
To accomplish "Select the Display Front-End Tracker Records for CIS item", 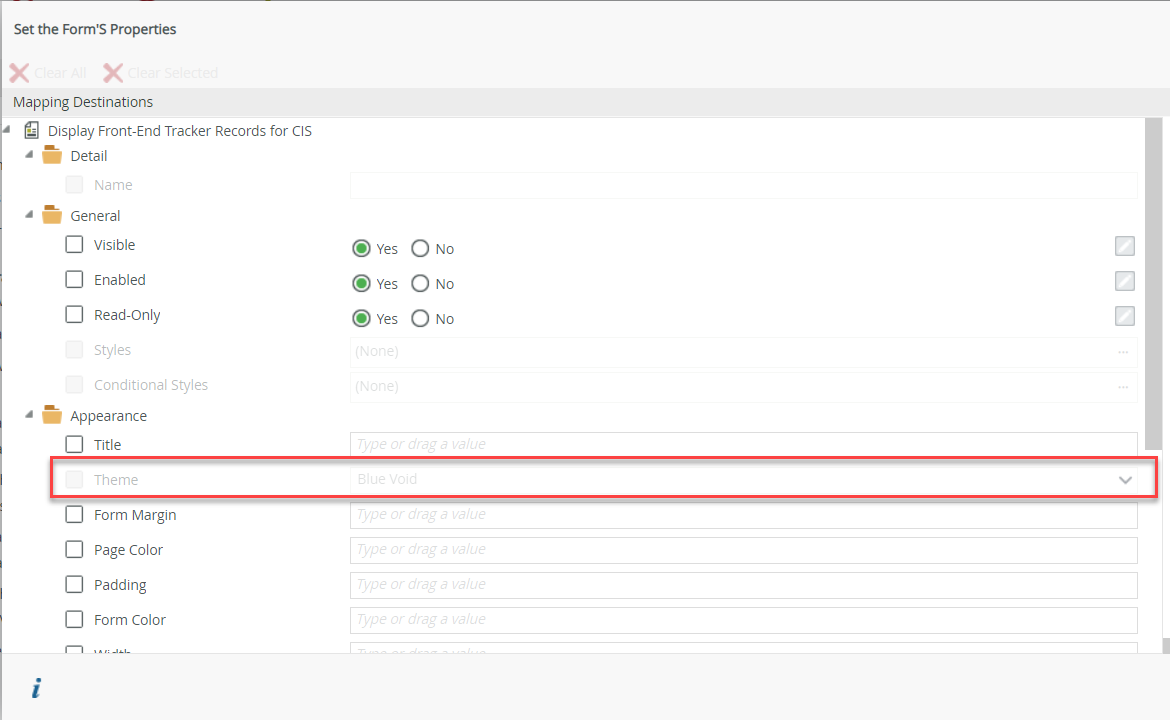I will (180, 131).
